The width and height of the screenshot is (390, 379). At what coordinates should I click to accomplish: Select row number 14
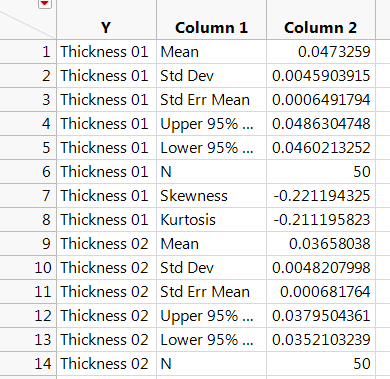click(28, 364)
